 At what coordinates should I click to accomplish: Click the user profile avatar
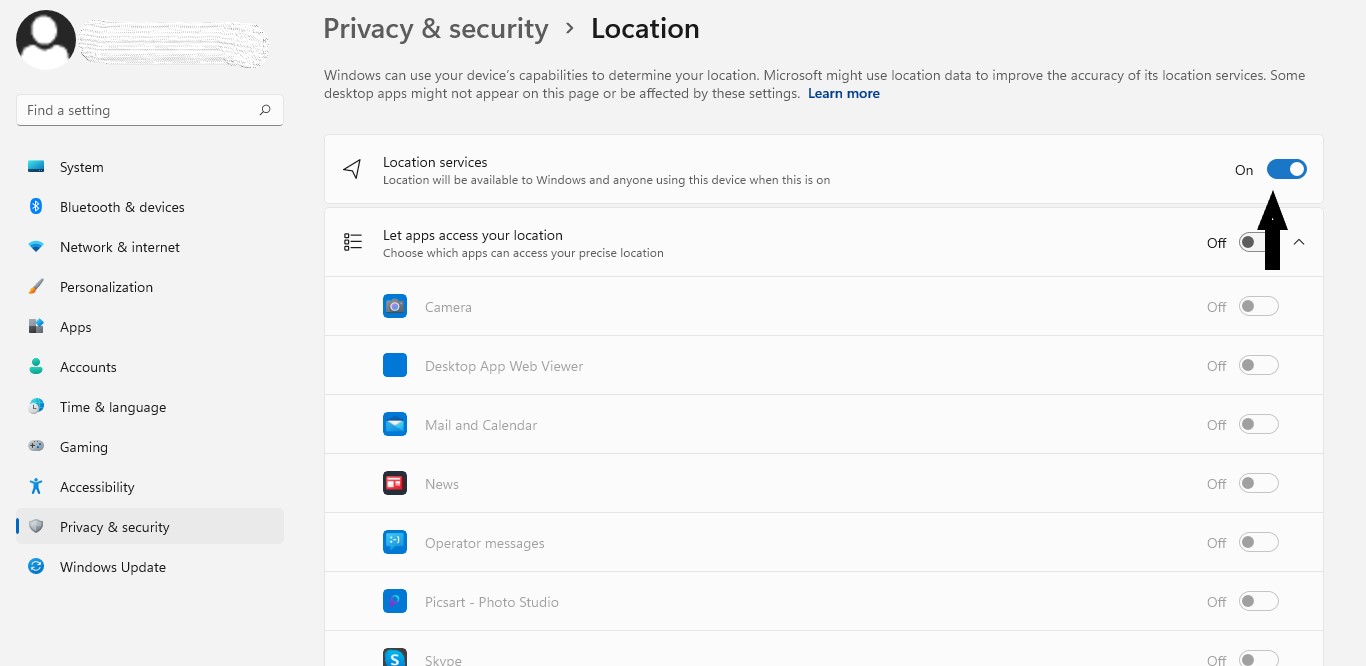coord(46,40)
